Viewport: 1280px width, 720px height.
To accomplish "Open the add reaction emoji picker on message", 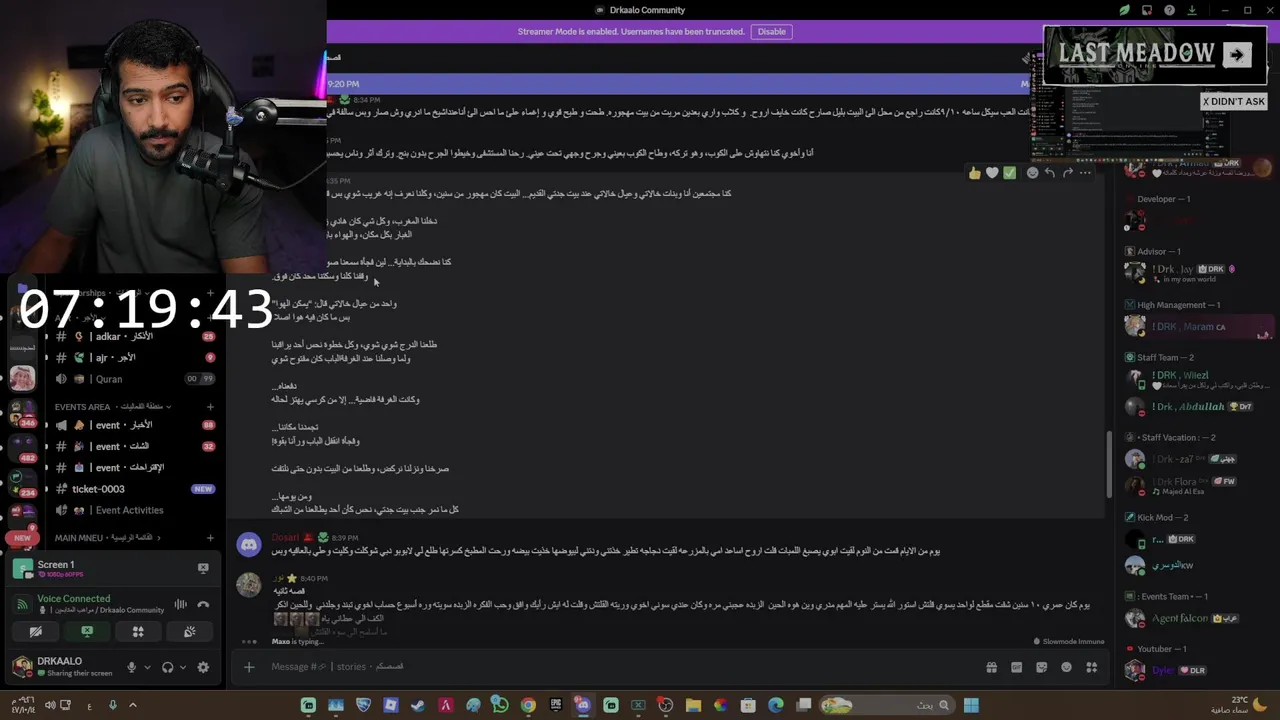I will [x=1033, y=173].
